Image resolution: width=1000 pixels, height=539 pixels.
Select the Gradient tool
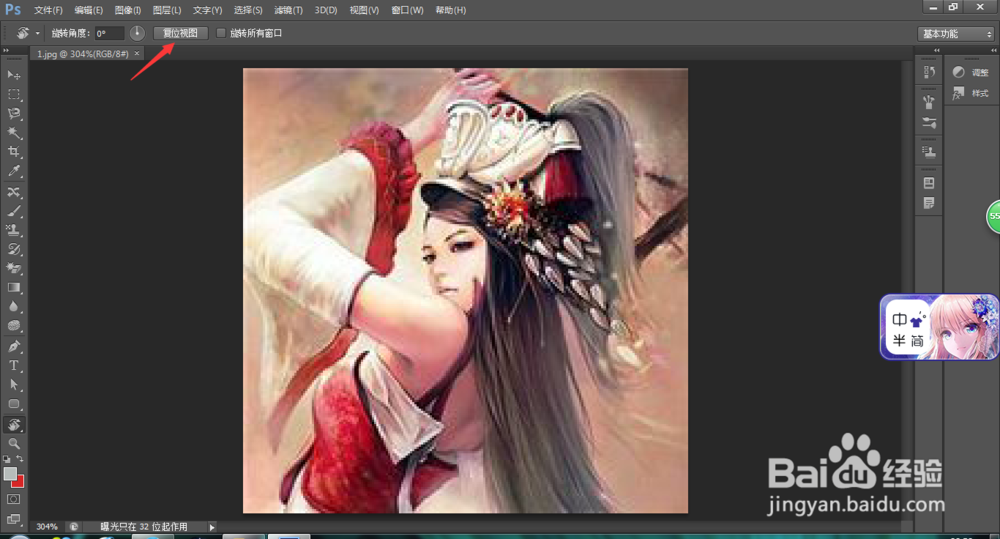point(13,288)
